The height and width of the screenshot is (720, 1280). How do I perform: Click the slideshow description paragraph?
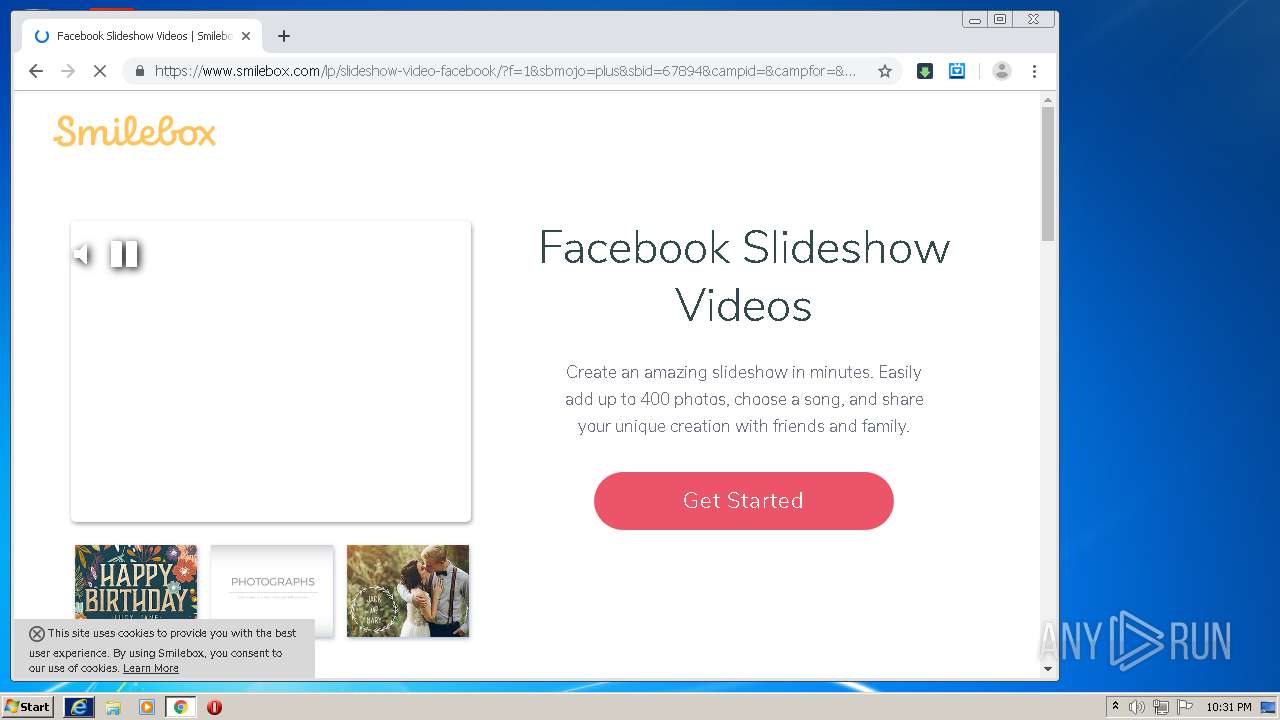coord(744,399)
